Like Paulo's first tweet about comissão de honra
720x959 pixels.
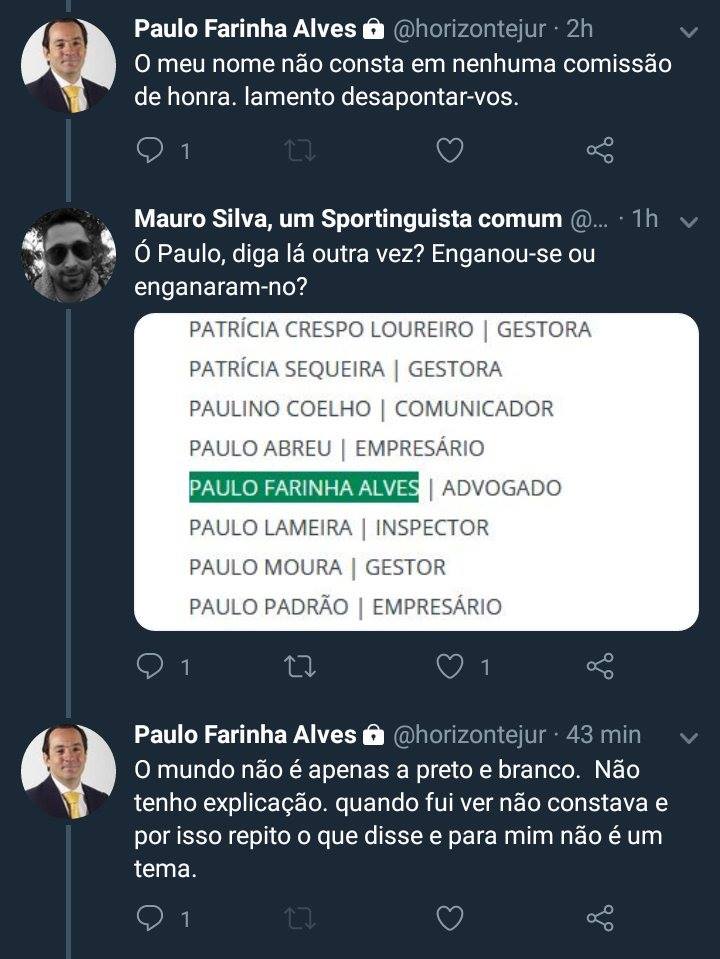(451, 151)
